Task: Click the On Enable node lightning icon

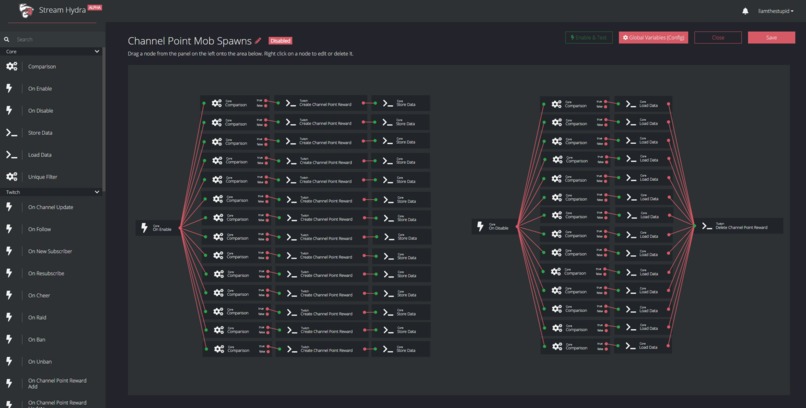Action: pos(144,228)
